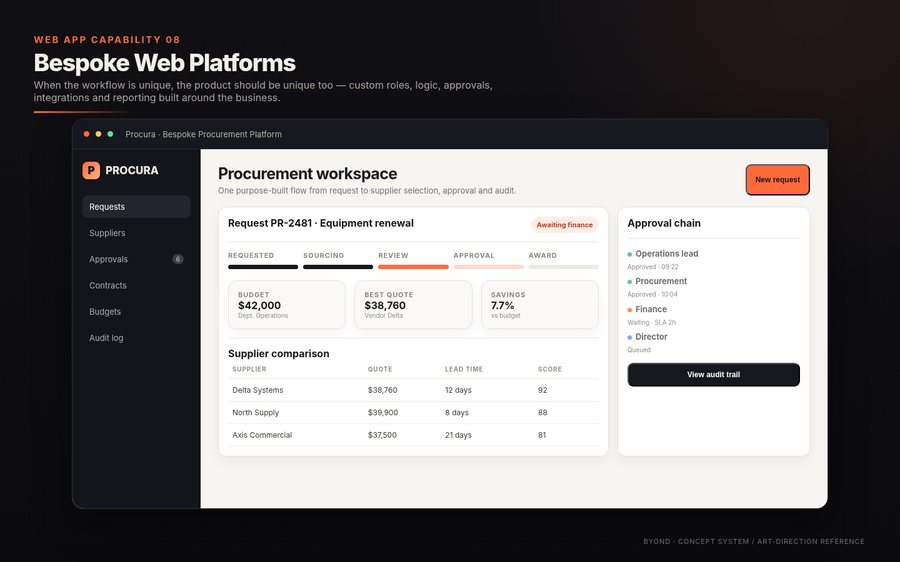Click the Queued status under Director
The width and height of the screenshot is (900, 562).
639,350
